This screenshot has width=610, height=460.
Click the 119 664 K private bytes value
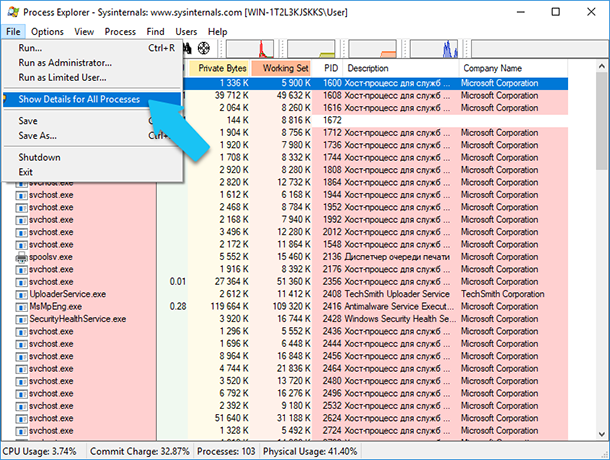click(x=230, y=307)
